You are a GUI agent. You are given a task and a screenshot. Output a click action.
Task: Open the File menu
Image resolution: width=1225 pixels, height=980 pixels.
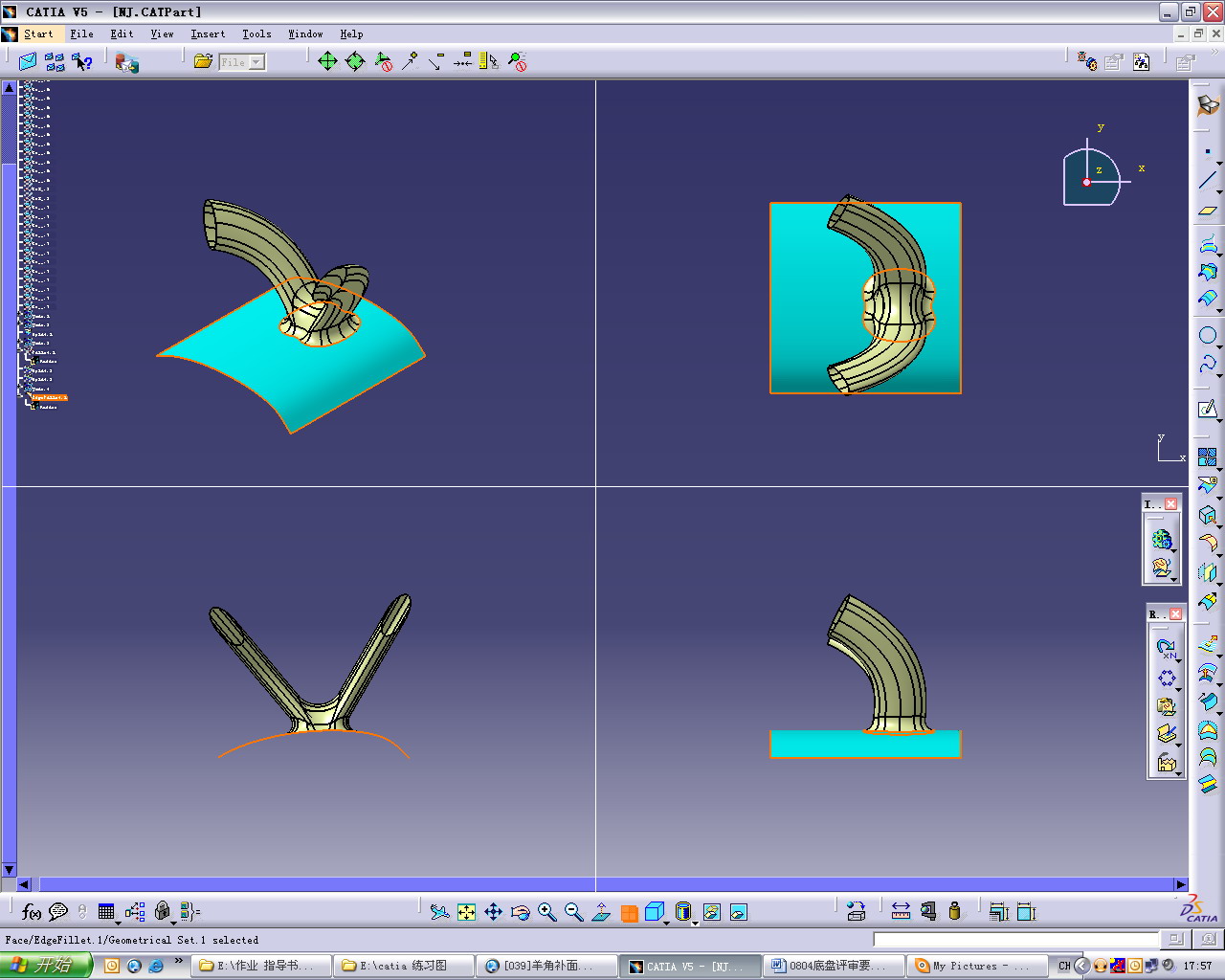[x=81, y=33]
